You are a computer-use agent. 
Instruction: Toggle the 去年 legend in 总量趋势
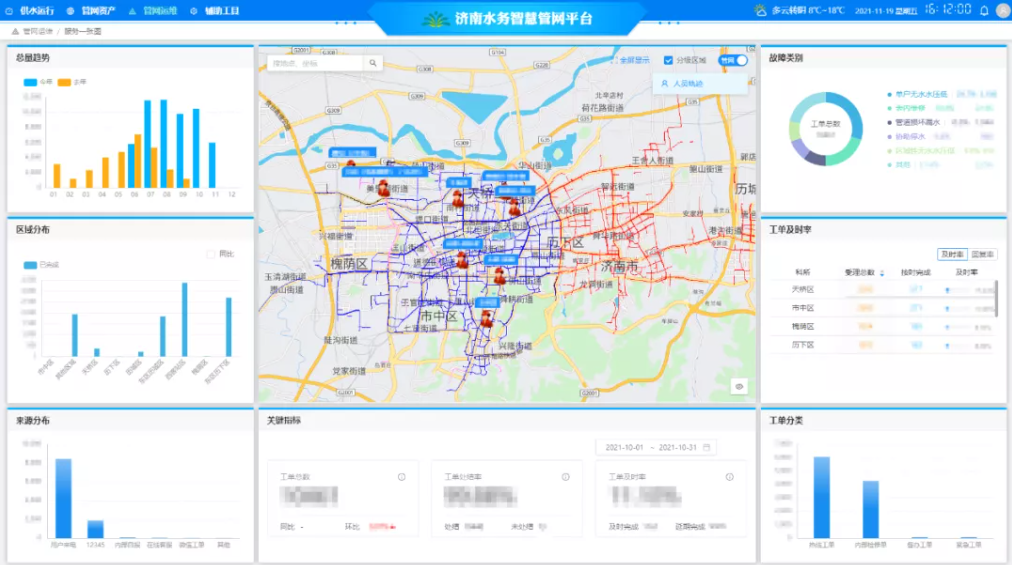click(x=72, y=82)
